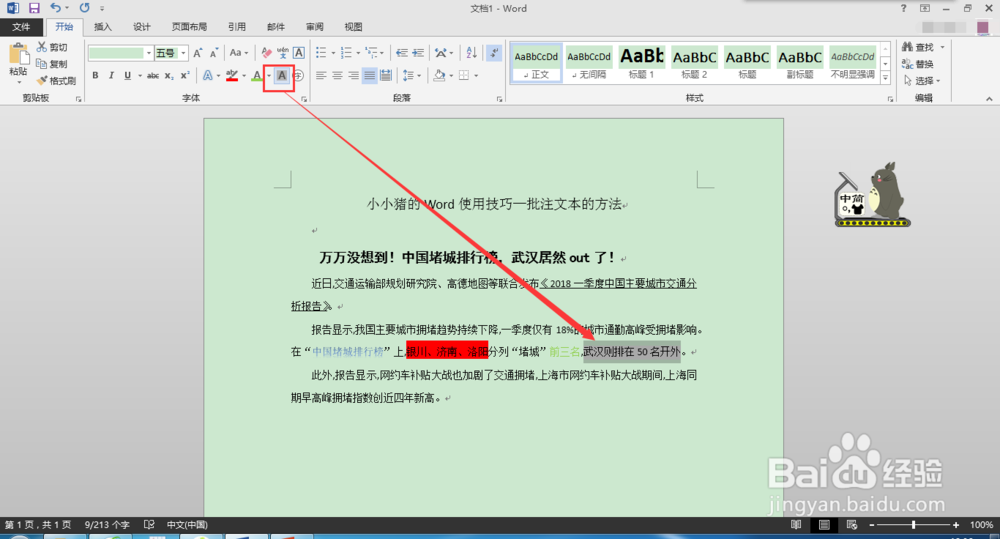The width and height of the screenshot is (1000, 539).
Task: Open the Change Case (Aa) dropdown
Action: pyautogui.click(x=239, y=53)
